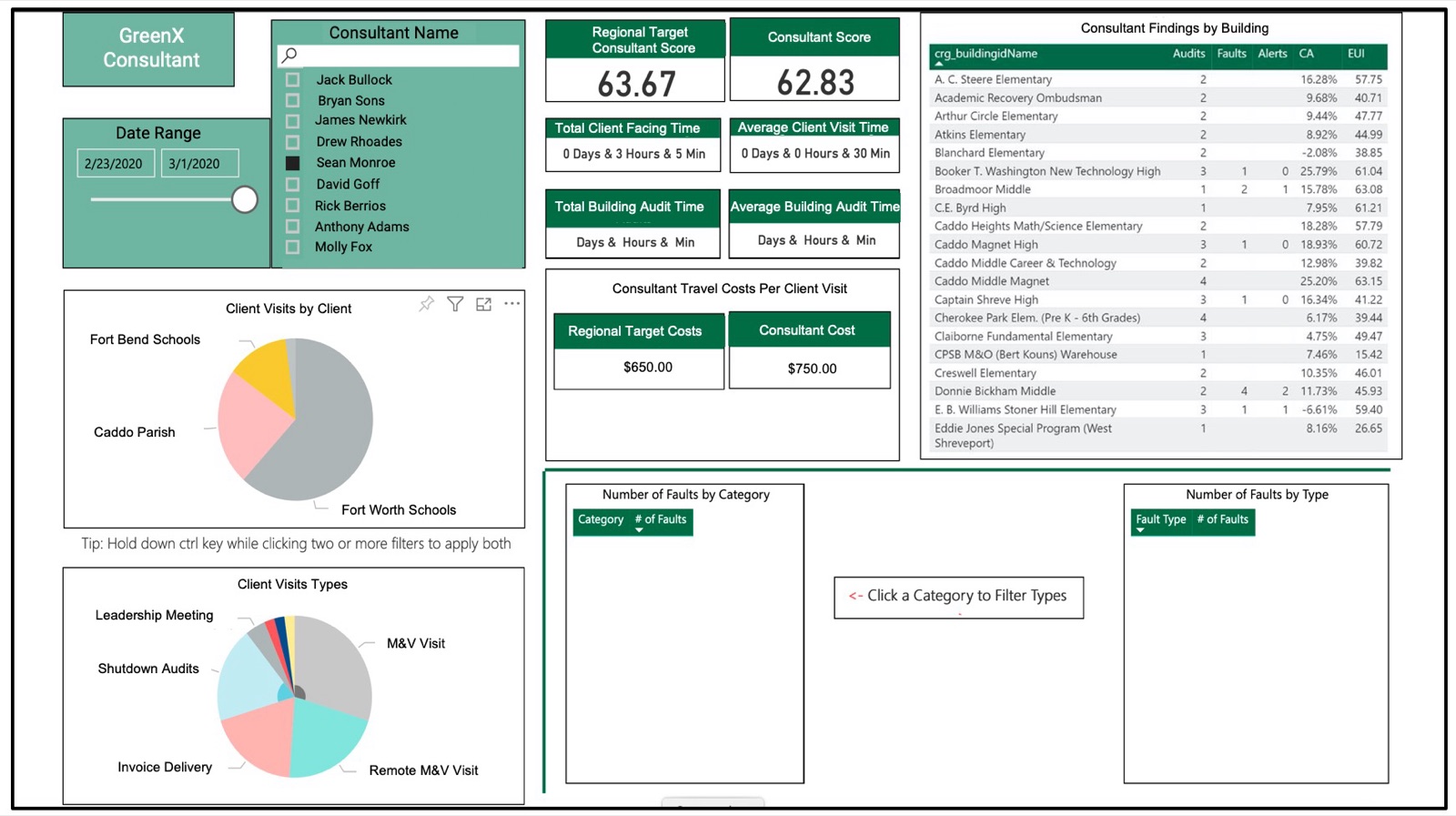Check the Jack Bullock checkbox
This screenshot has width=1456, height=816.
(x=292, y=80)
